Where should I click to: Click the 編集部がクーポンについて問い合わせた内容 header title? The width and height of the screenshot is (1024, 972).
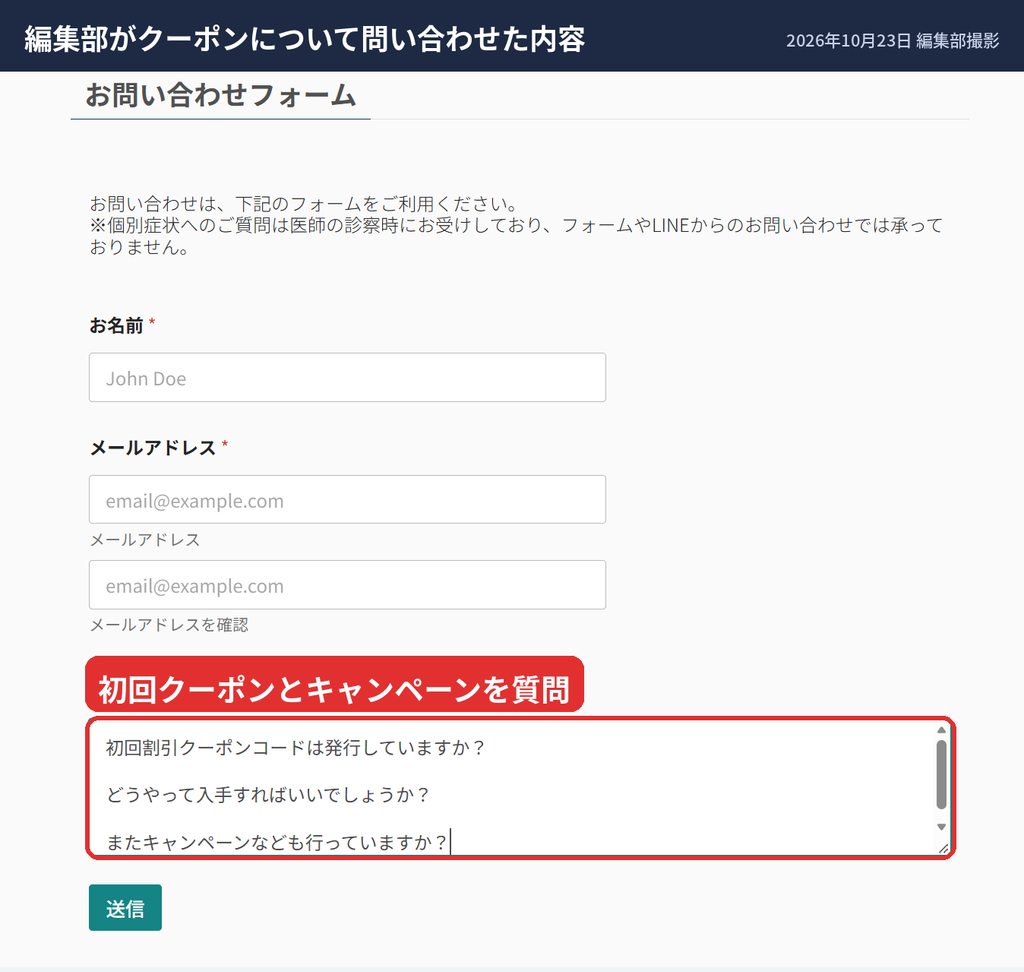point(305,39)
